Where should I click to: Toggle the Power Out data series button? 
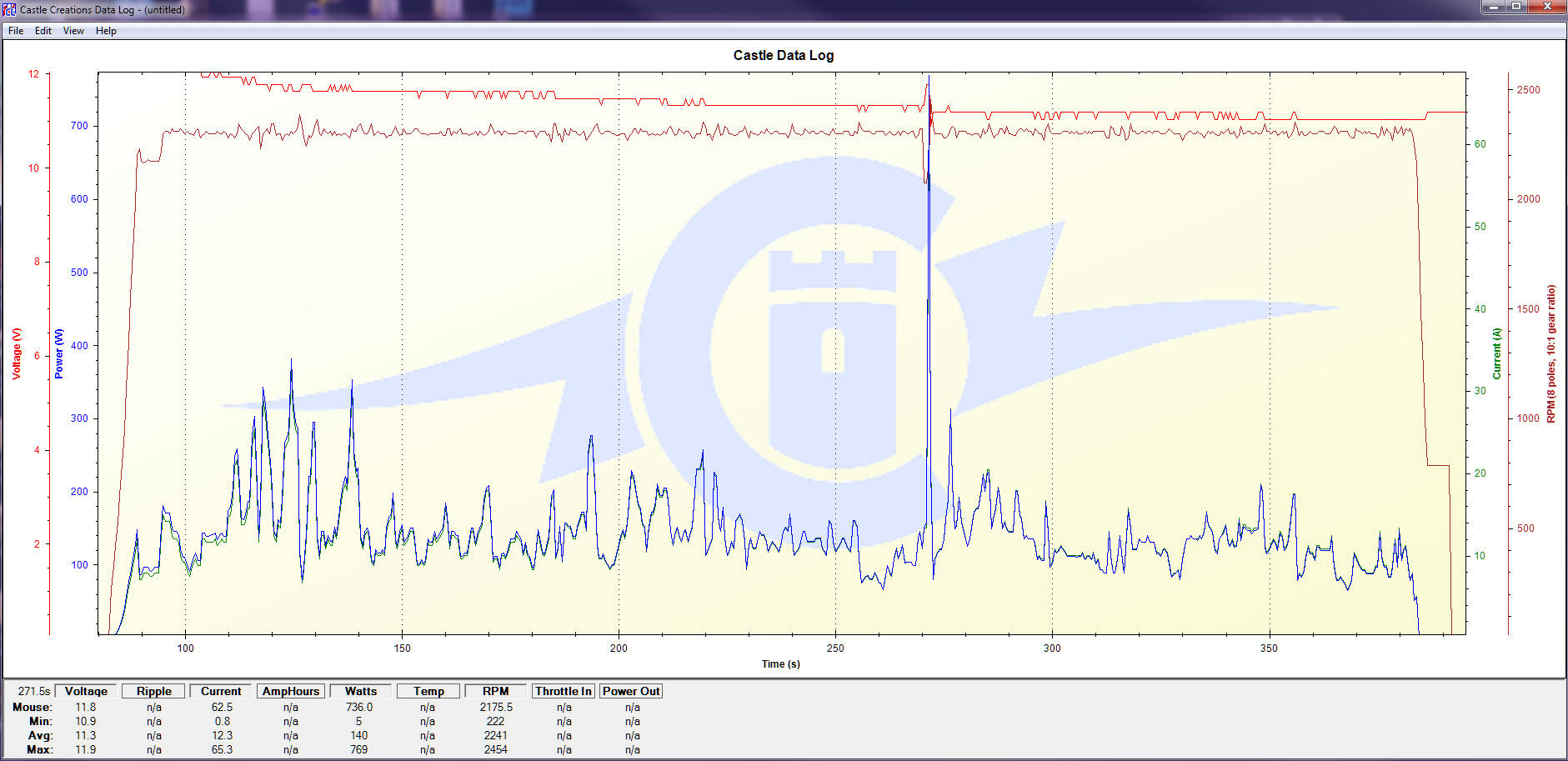tap(631, 691)
